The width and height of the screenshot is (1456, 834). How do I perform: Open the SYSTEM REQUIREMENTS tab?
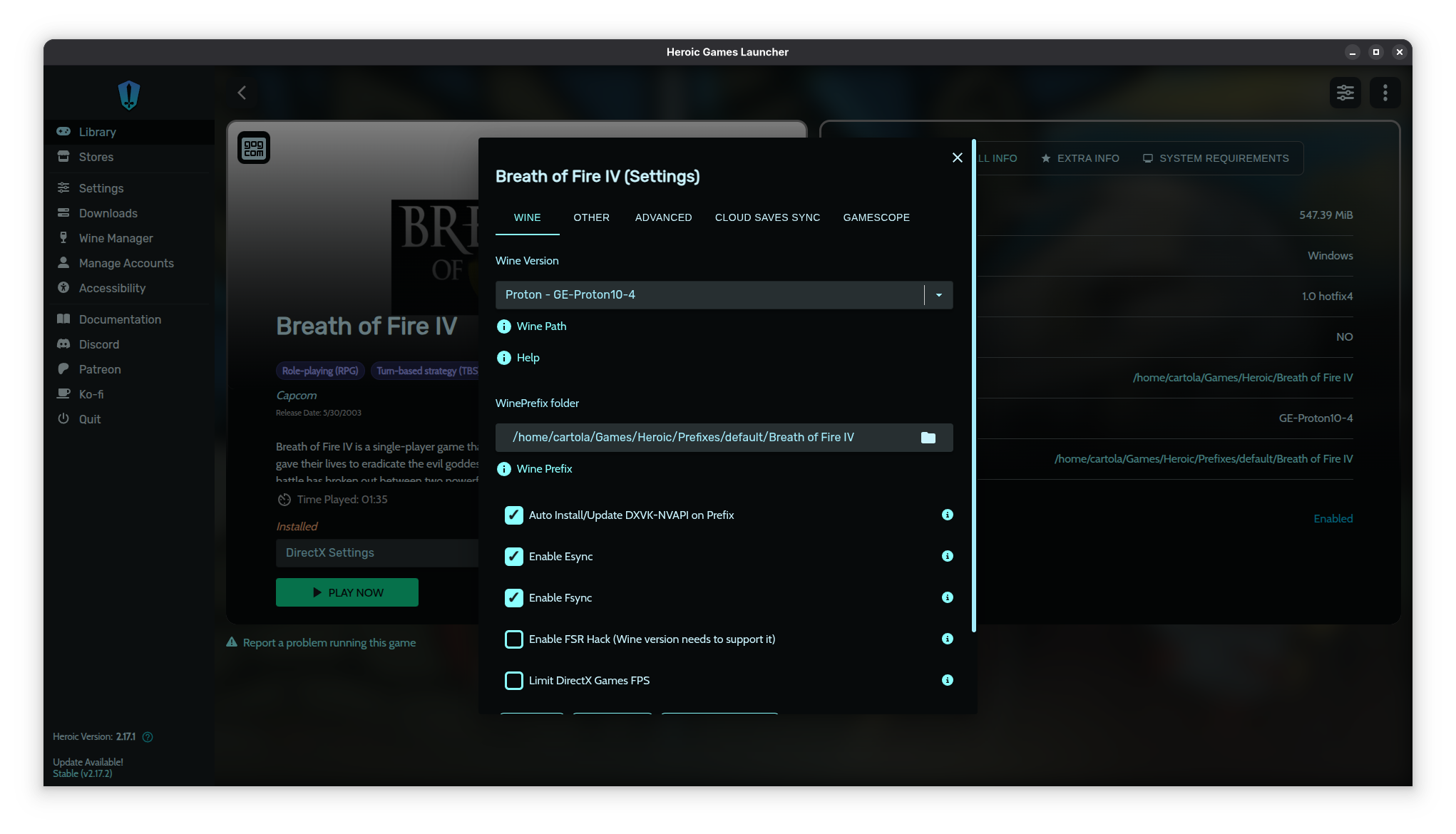[1216, 158]
